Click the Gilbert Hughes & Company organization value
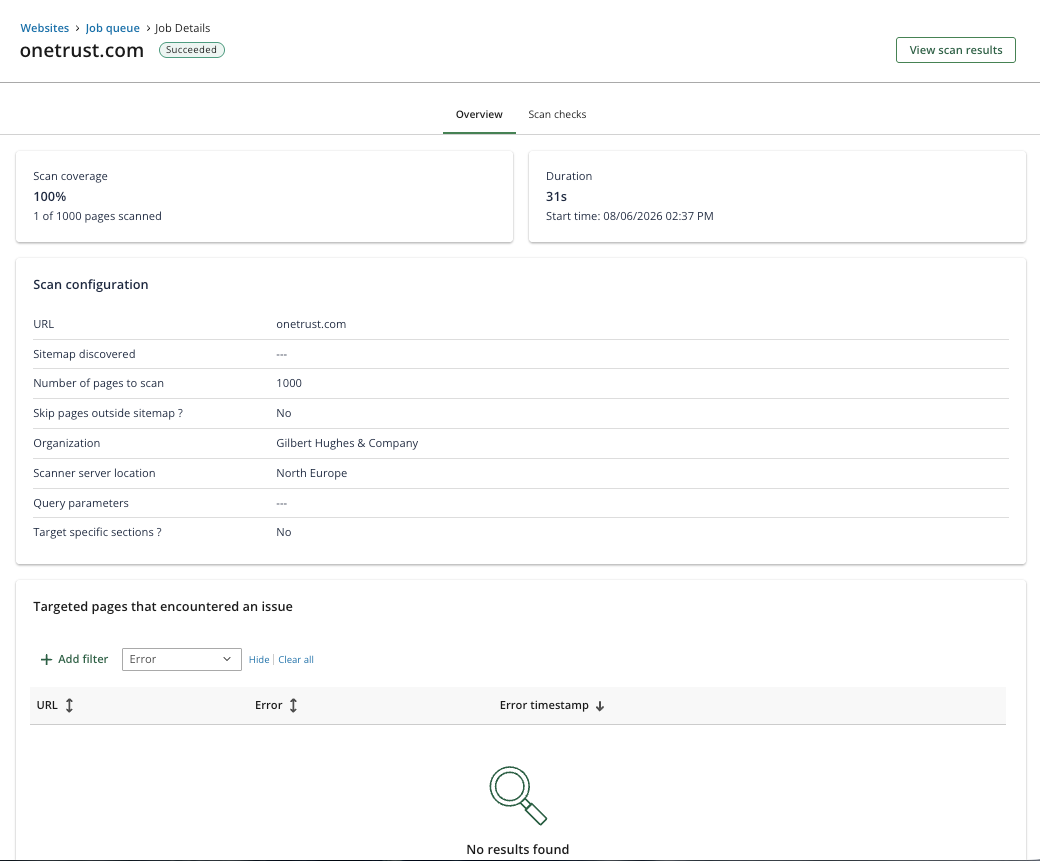 pyautogui.click(x=347, y=442)
